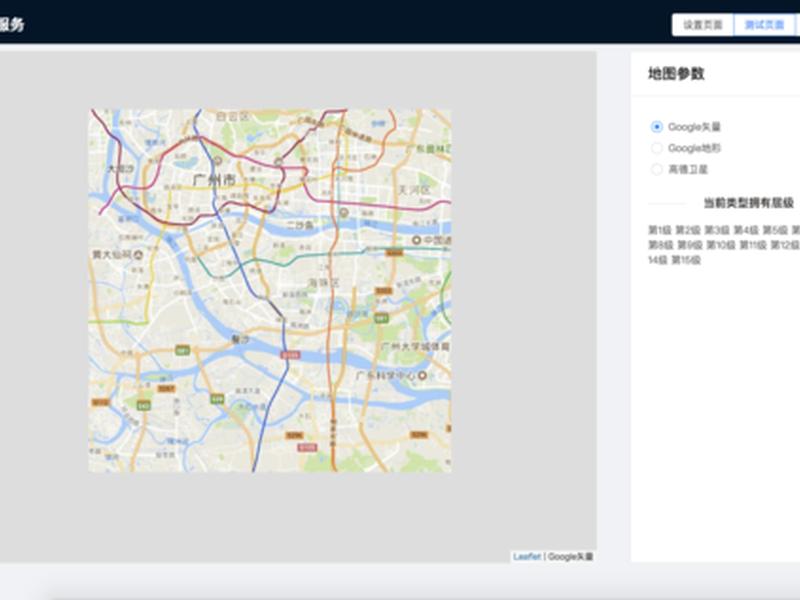
Task: Open the Leaflet attribution link
Action: pos(527,557)
